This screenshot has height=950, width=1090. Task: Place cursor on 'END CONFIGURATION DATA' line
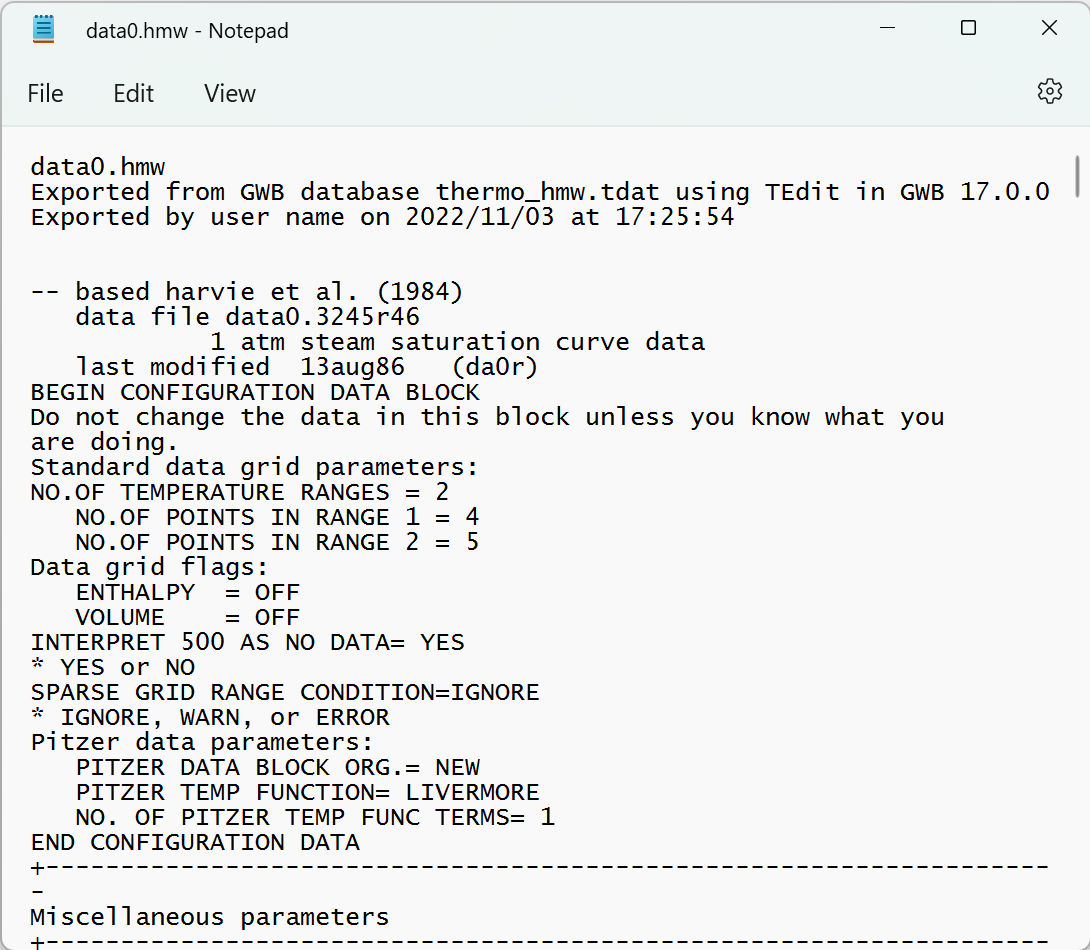pos(195,842)
